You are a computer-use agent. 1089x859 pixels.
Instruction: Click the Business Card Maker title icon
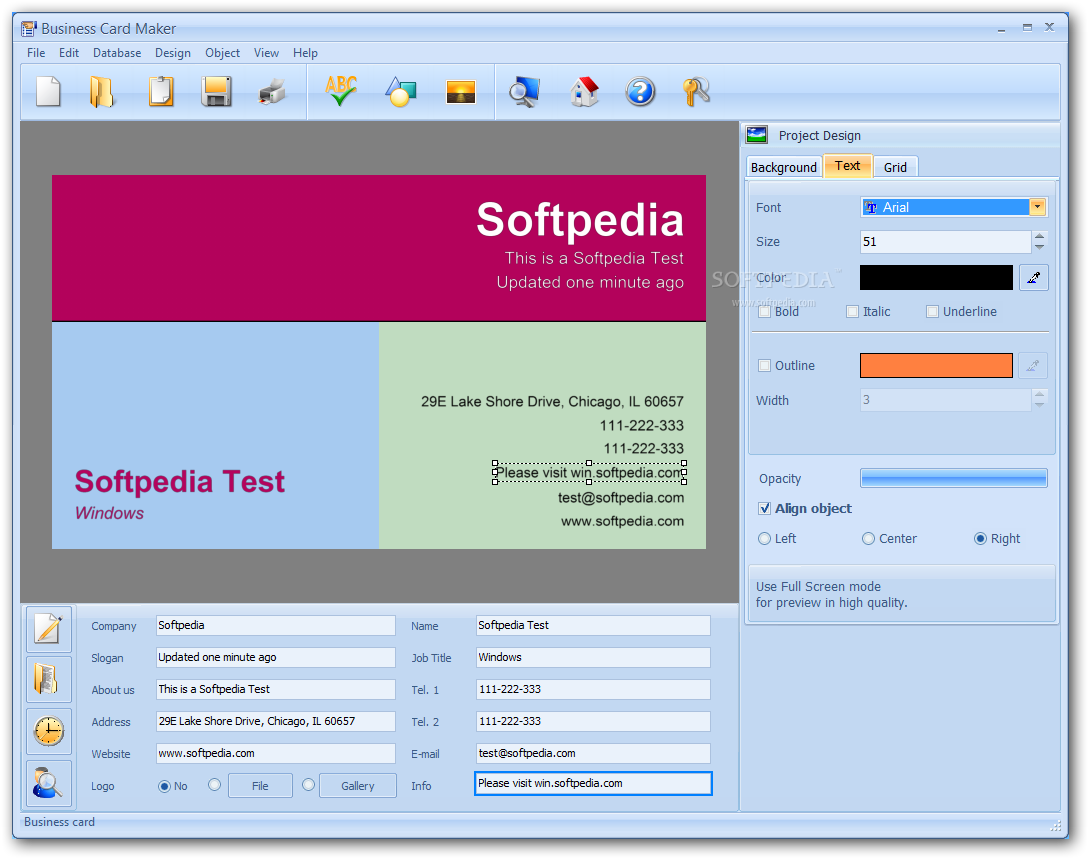pyautogui.click(x=28, y=28)
